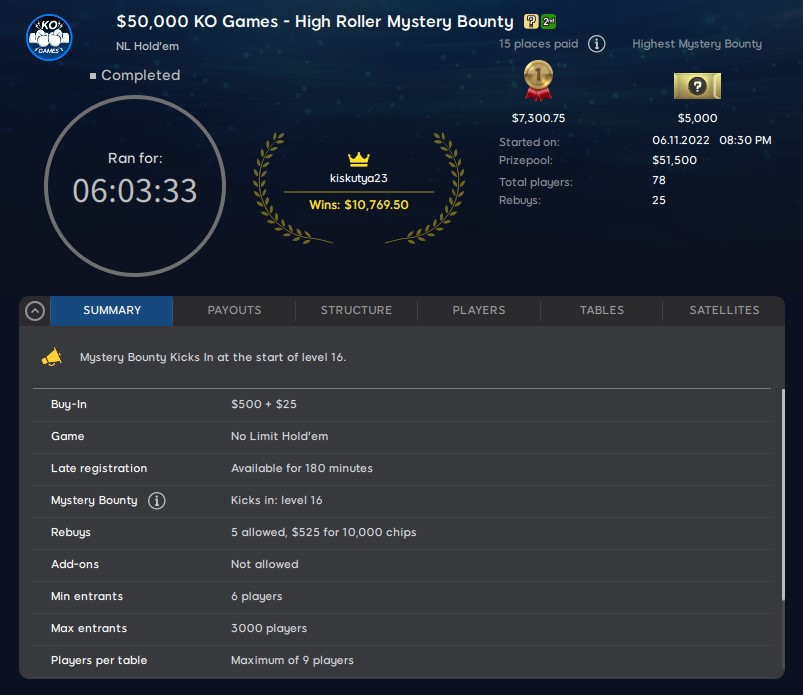The height and width of the screenshot is (695, 803).
Task: Click the circular run-time progress ring
Action: (135, 187)
